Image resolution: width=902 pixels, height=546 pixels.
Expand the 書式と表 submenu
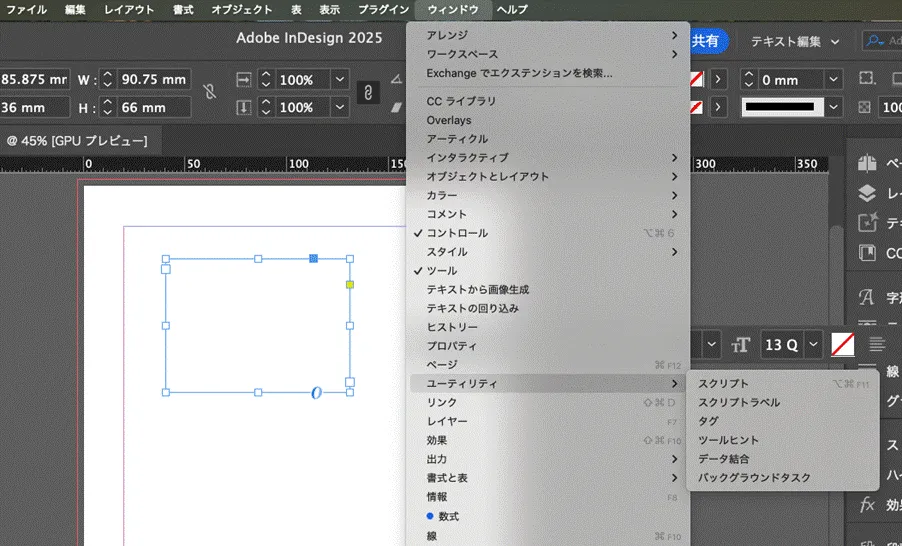click(549, 478)
